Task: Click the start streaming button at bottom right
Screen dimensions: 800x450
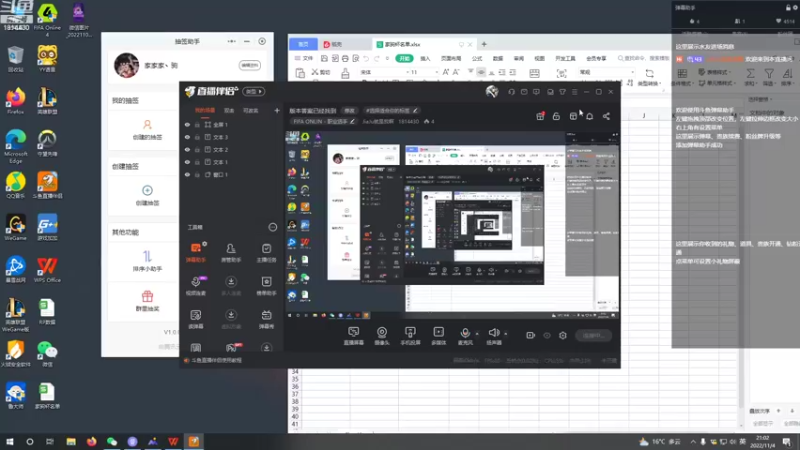Action: pos(593,335)
